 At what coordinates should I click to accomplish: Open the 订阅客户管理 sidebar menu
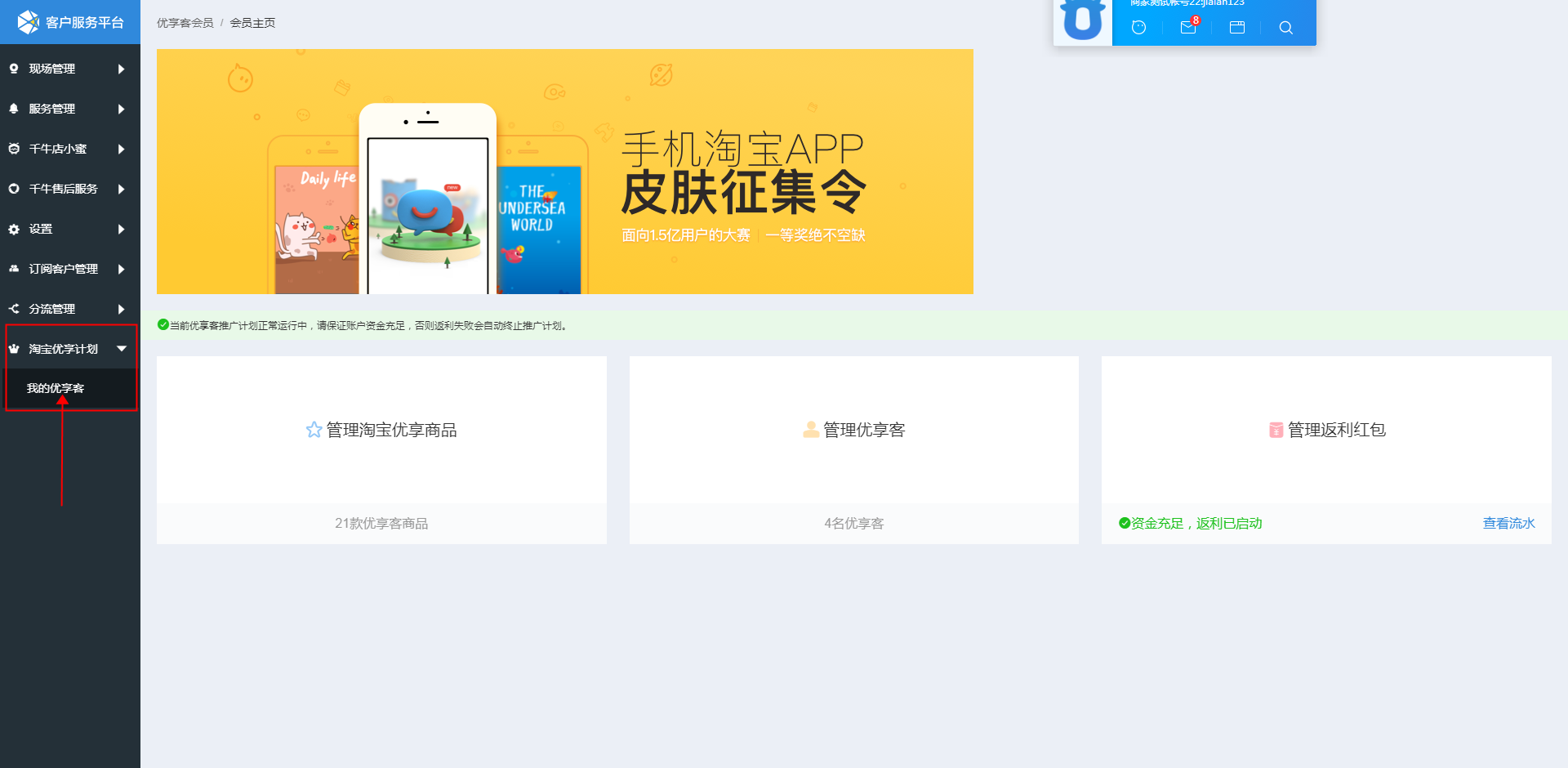(x=64, y=269)
